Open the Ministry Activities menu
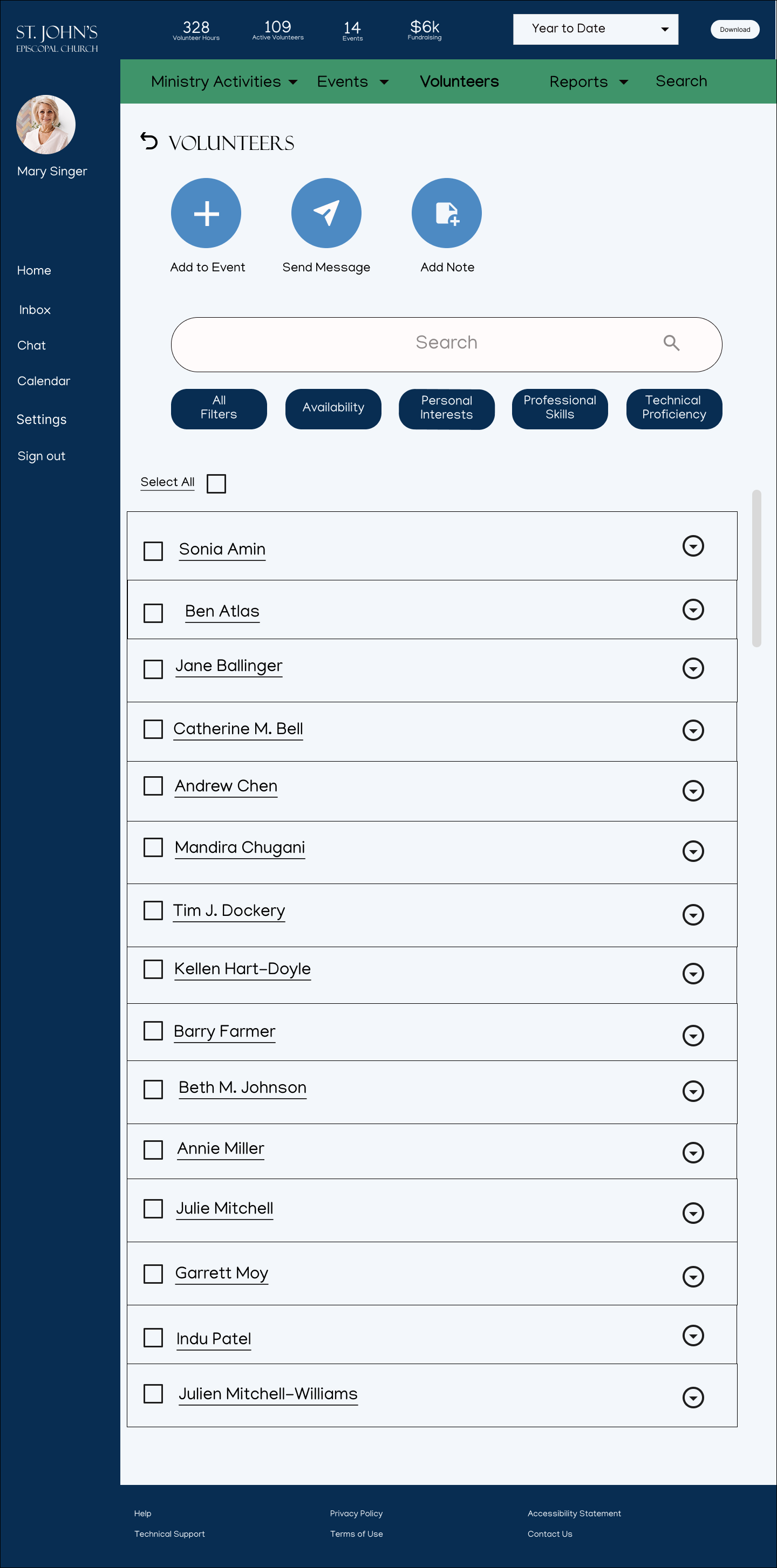The height and width of the screenshot is (1568, 777). pyautogui.click(x=224, y=81)
